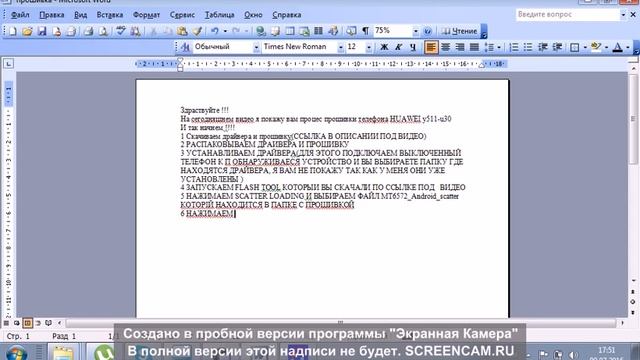Toggle bold (Ж) formatting

(x=384, y=47)
